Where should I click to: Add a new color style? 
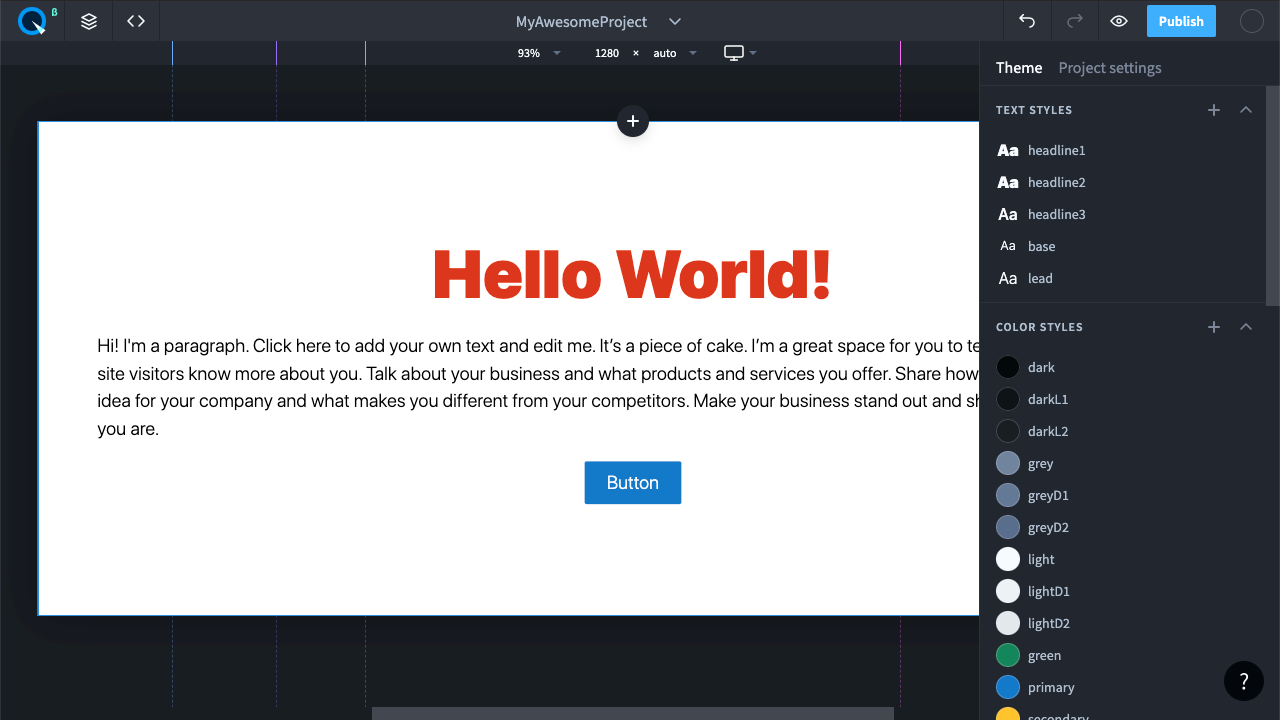click(x=1214, y=327)
